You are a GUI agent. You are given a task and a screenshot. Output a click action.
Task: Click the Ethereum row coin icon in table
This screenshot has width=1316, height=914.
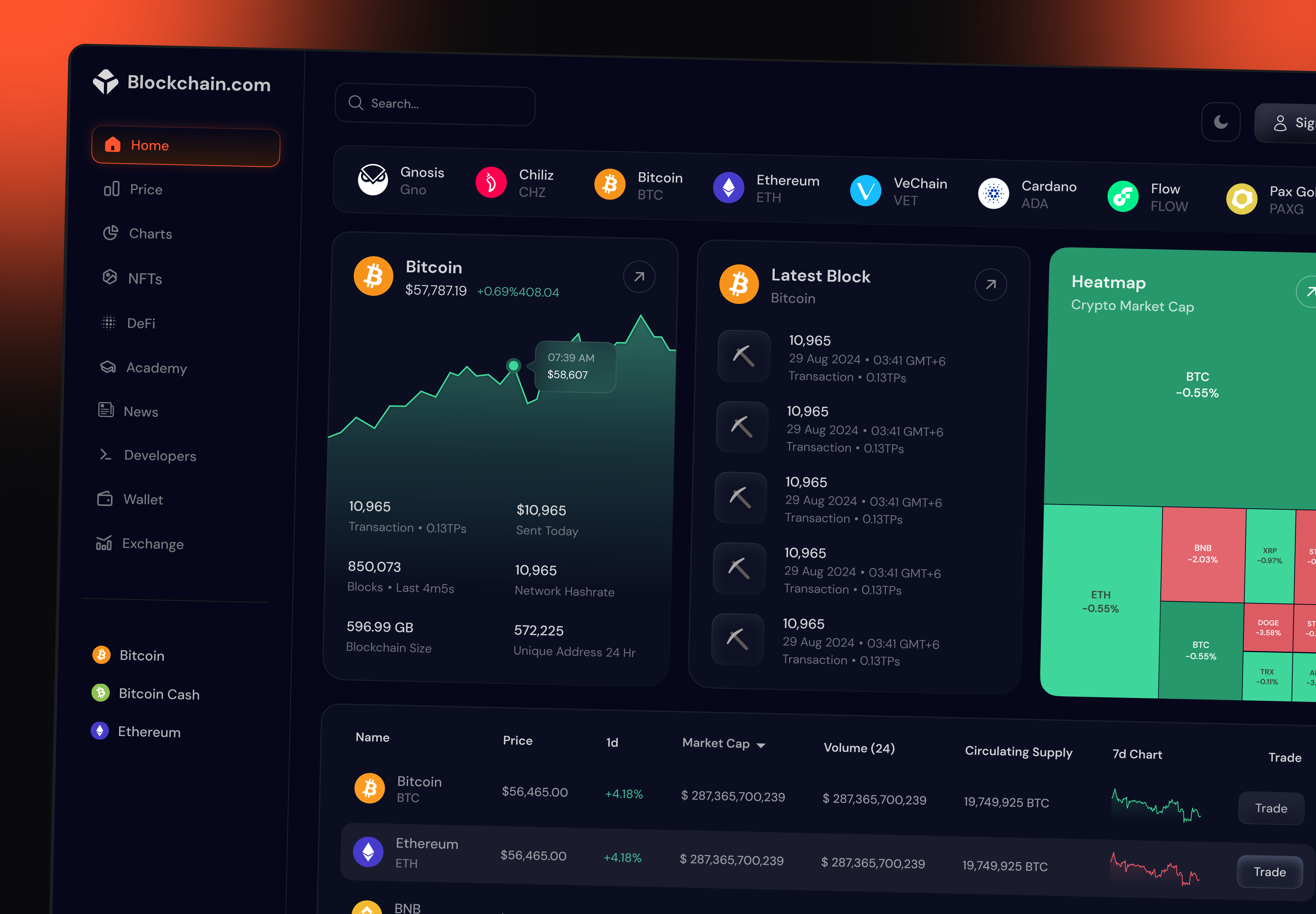pos(368,852)
